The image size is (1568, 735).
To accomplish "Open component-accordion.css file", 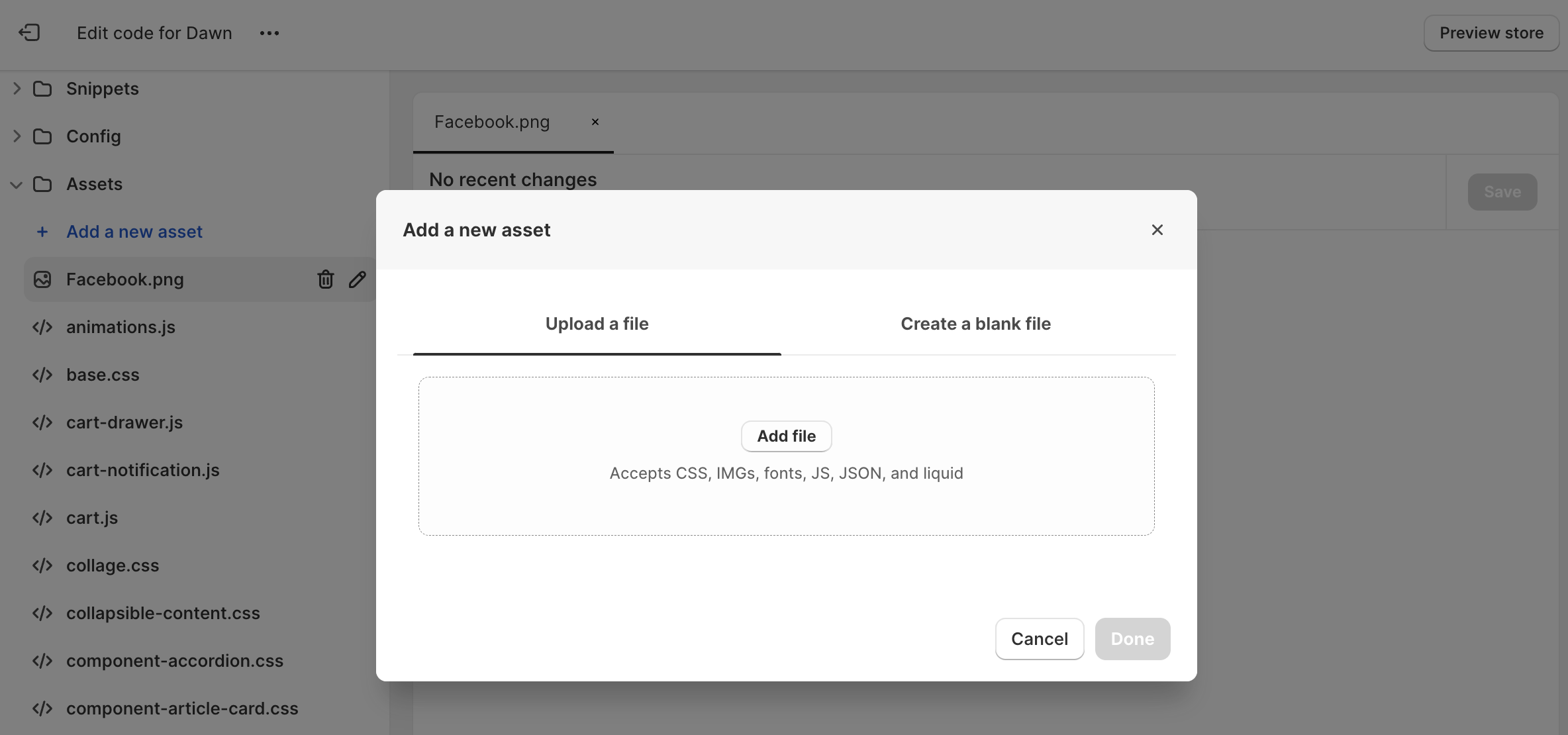I will pos(175,661).
